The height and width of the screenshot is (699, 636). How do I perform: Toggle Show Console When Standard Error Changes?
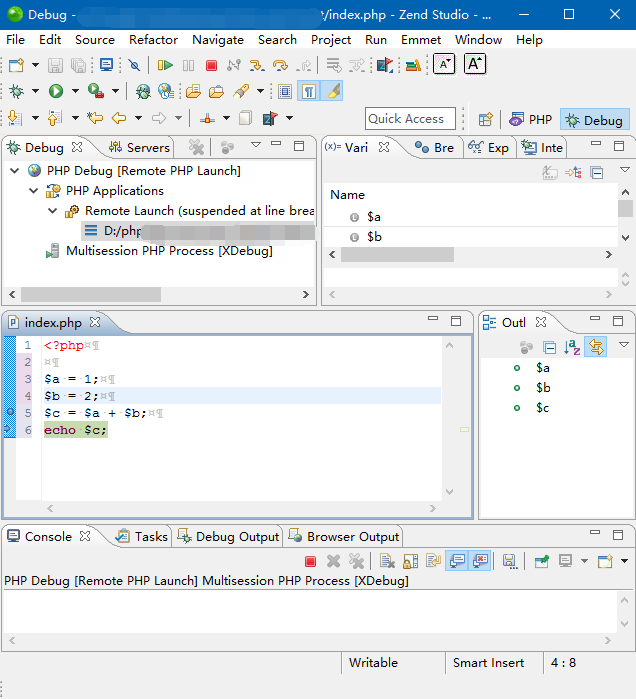click(480, 561)
